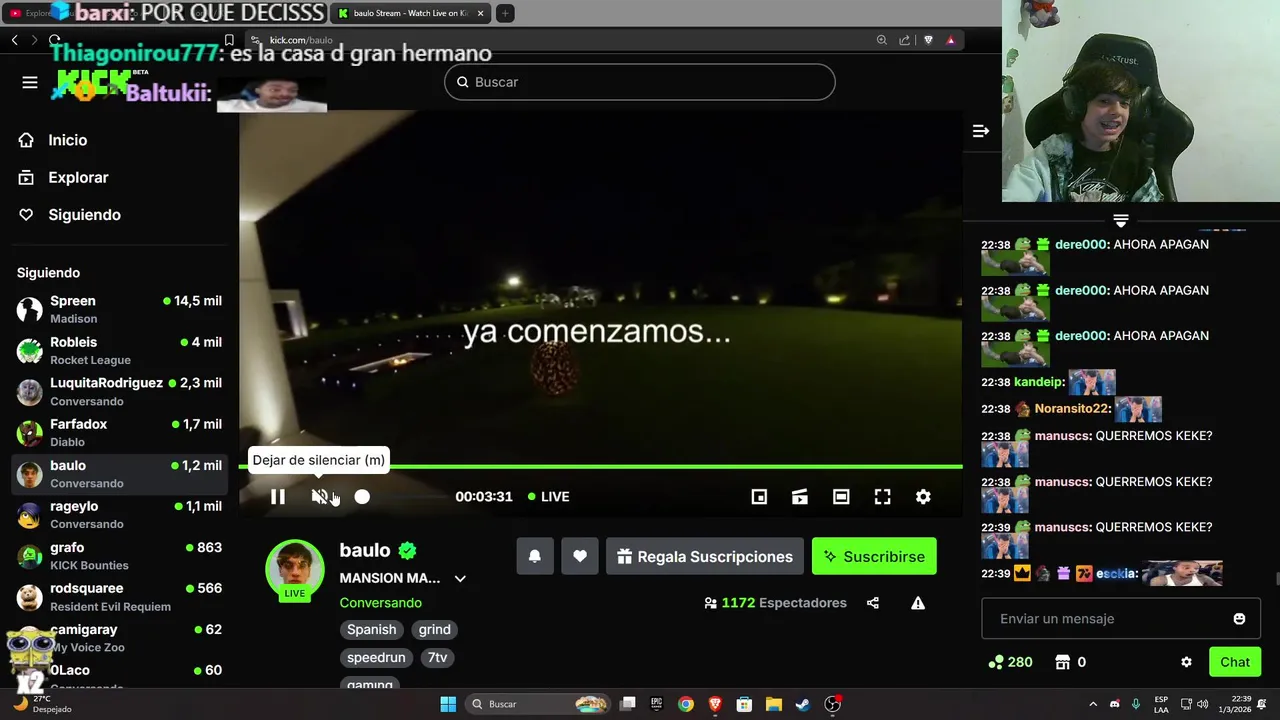Open LuquitaRodriguez channel in followed list
This screenshot has height=720, width=1280.
coord(119,391)
